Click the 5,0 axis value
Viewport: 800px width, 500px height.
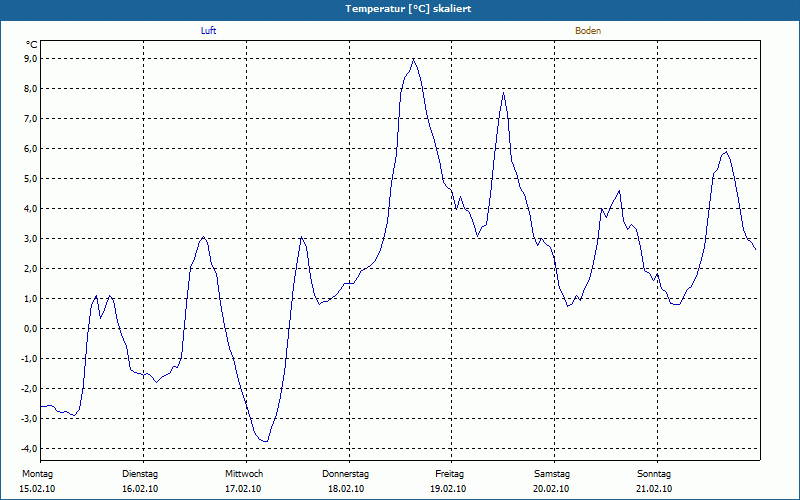coord(31,179)
